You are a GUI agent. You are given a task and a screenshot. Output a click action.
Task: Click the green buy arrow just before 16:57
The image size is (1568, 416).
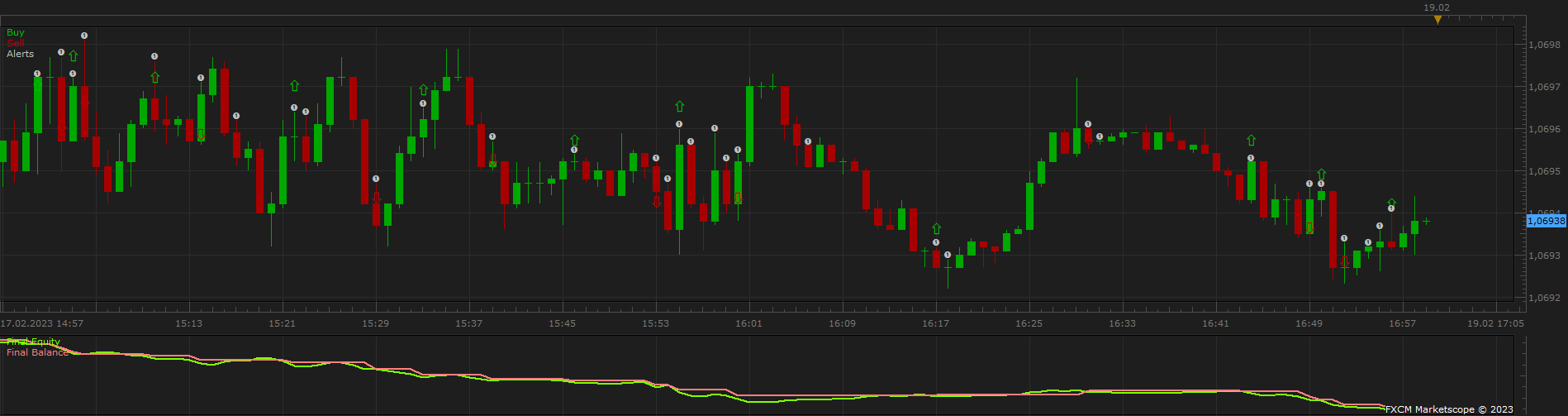pyautogui.click(x=1391, y=203)
